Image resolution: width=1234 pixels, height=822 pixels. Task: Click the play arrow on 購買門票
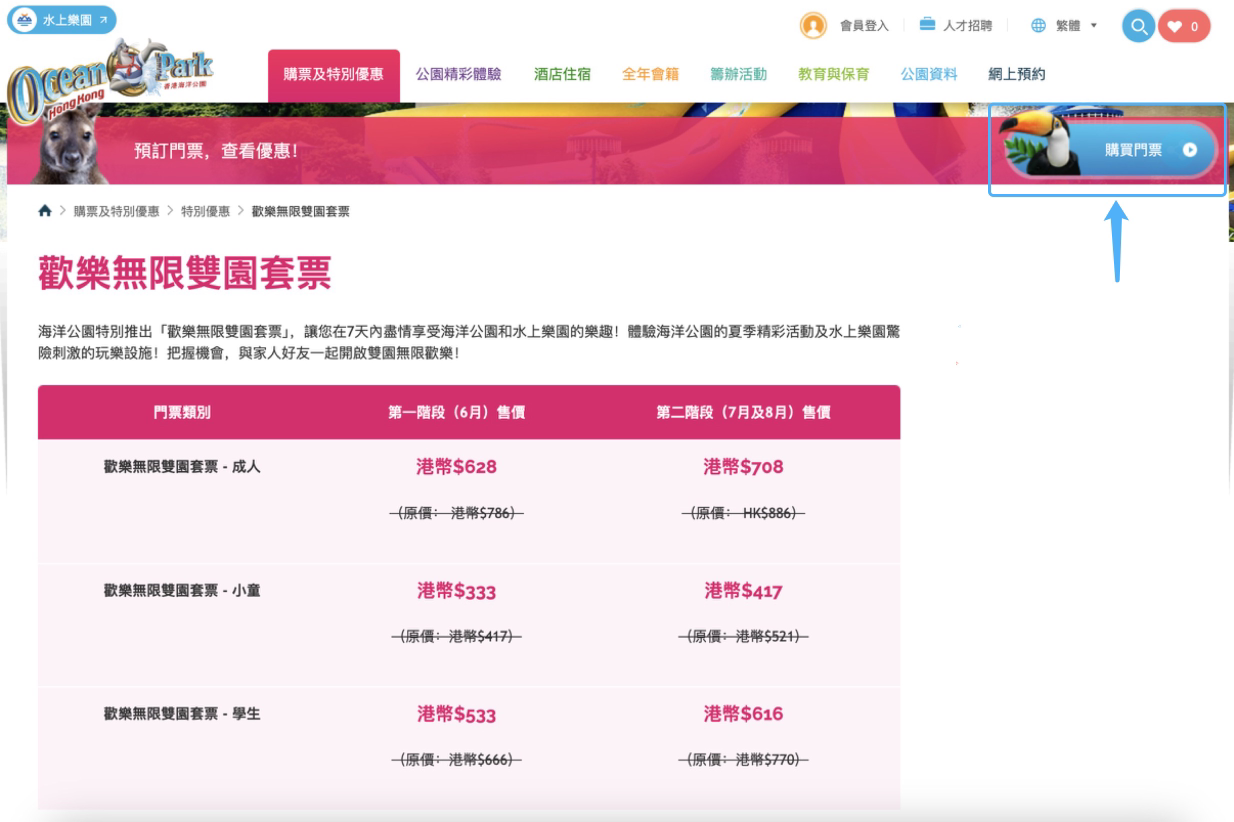pos(1189,149)
